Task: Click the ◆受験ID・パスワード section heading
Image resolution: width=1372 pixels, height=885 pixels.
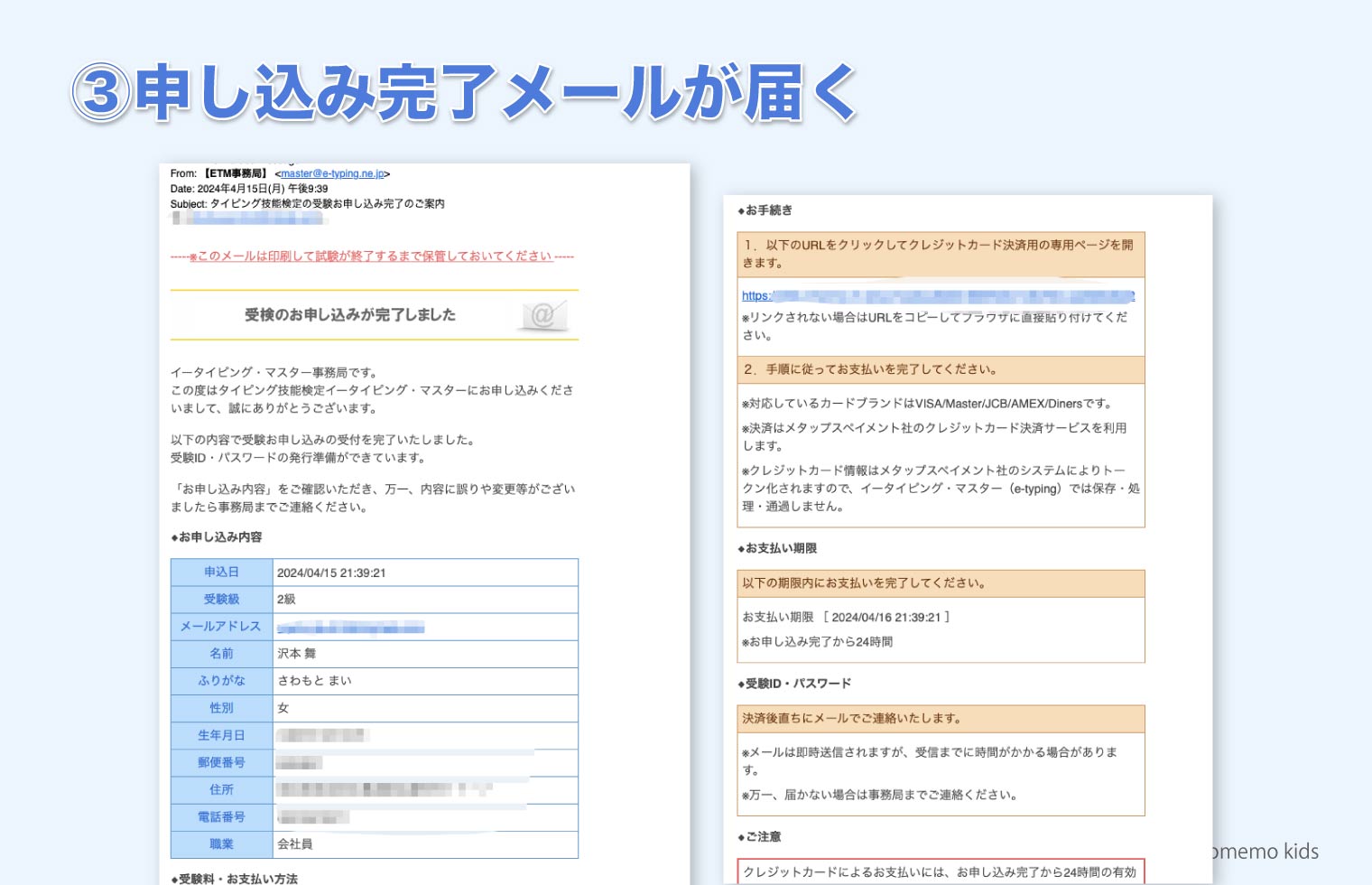Action: pos(794,684)
